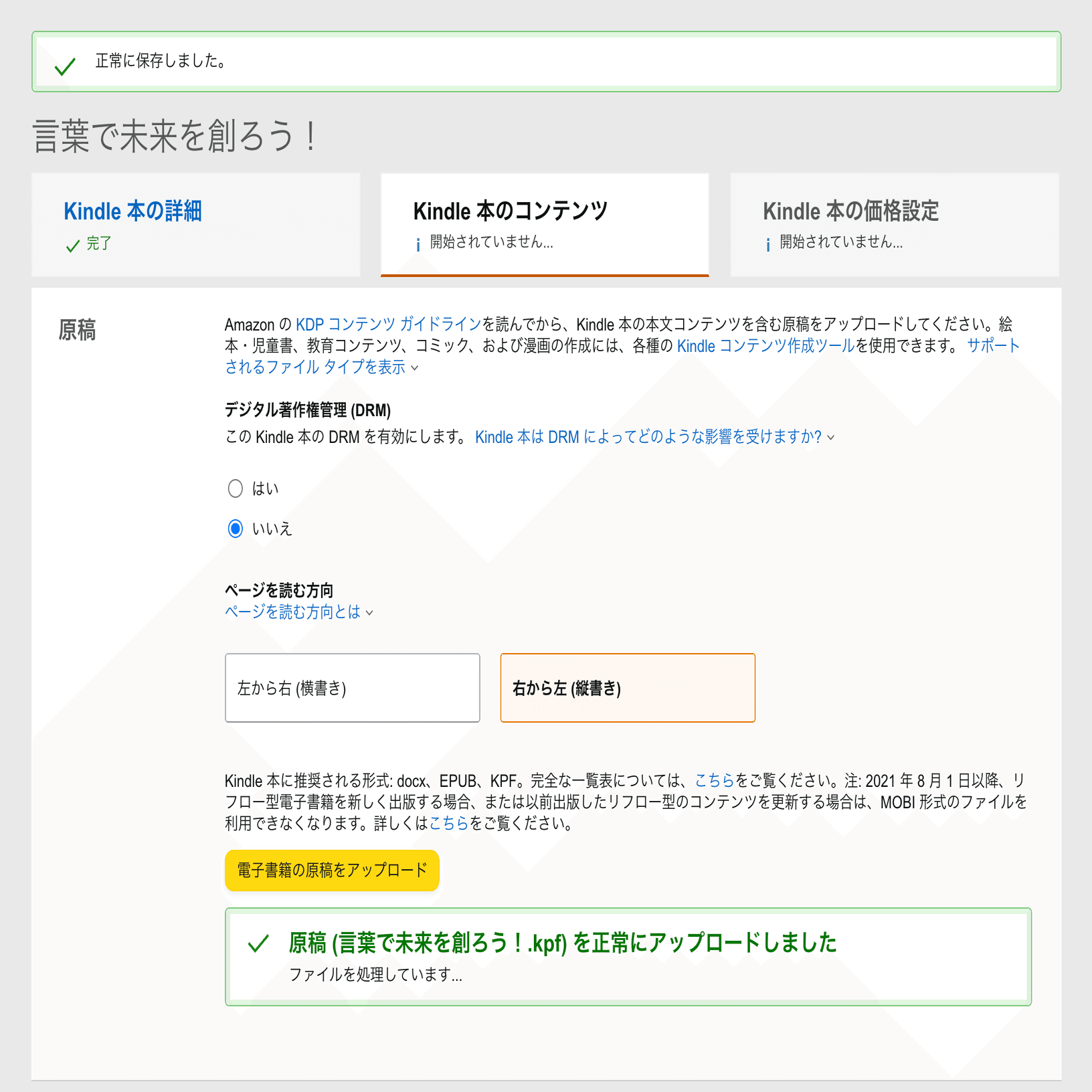
Task: Open the Kindle 本の価格設定 tab
Action: (x=851, y=210)
